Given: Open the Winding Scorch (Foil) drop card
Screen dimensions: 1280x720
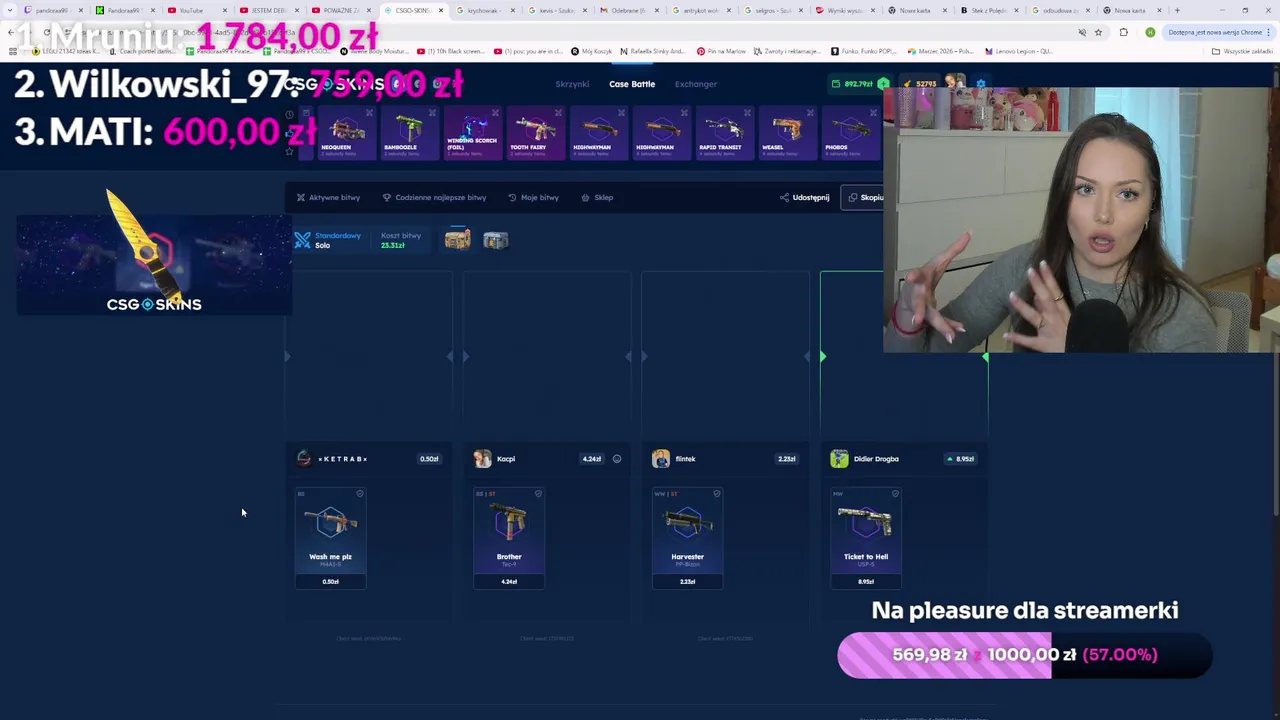Looking at the screenshot, I should 472,133.
